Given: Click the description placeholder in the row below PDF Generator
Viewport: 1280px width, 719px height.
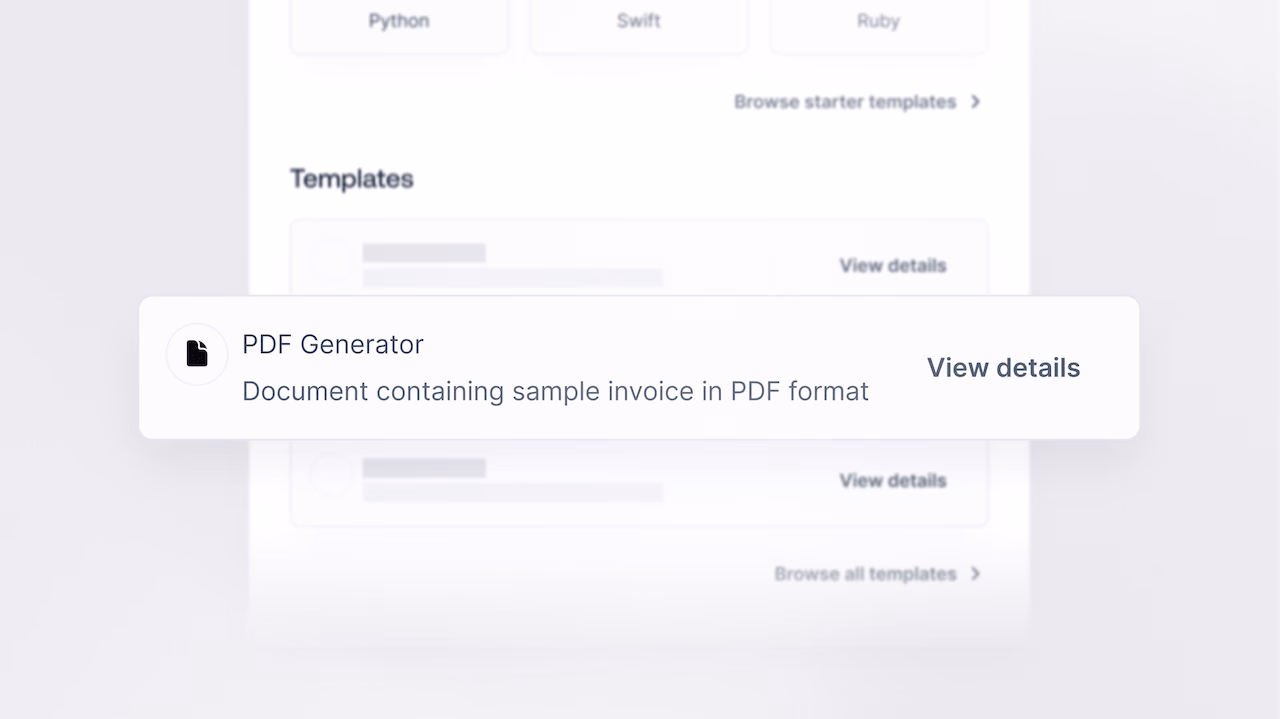Looking at the screenshot, I should coord(513,492).
